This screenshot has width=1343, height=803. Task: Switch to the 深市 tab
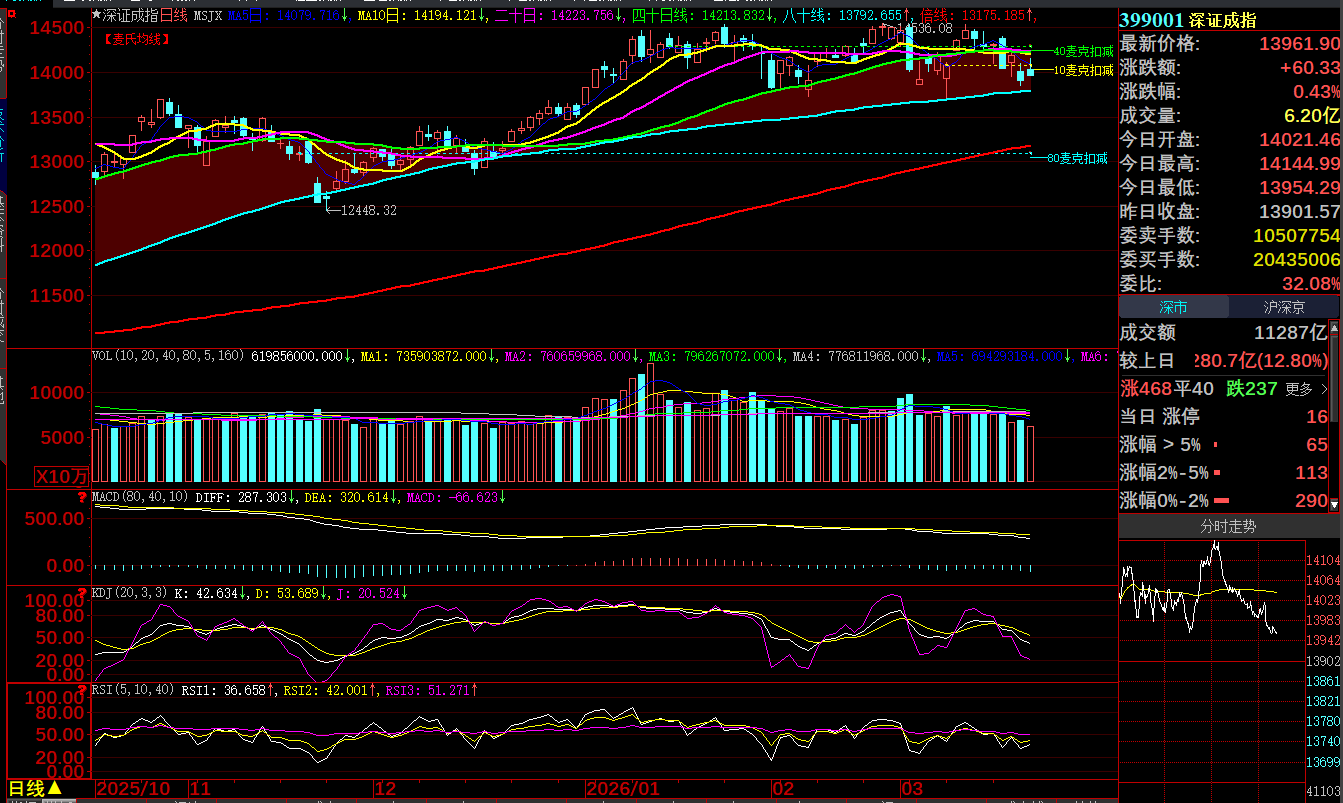tap(1173, 308)
